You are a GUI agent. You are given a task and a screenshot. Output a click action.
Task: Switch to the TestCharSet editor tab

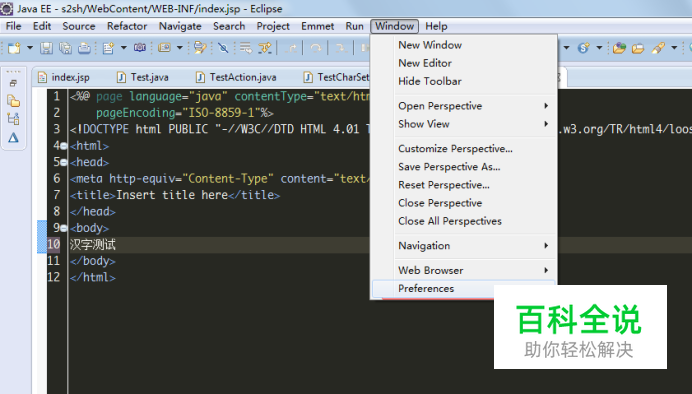click(336, 78)
